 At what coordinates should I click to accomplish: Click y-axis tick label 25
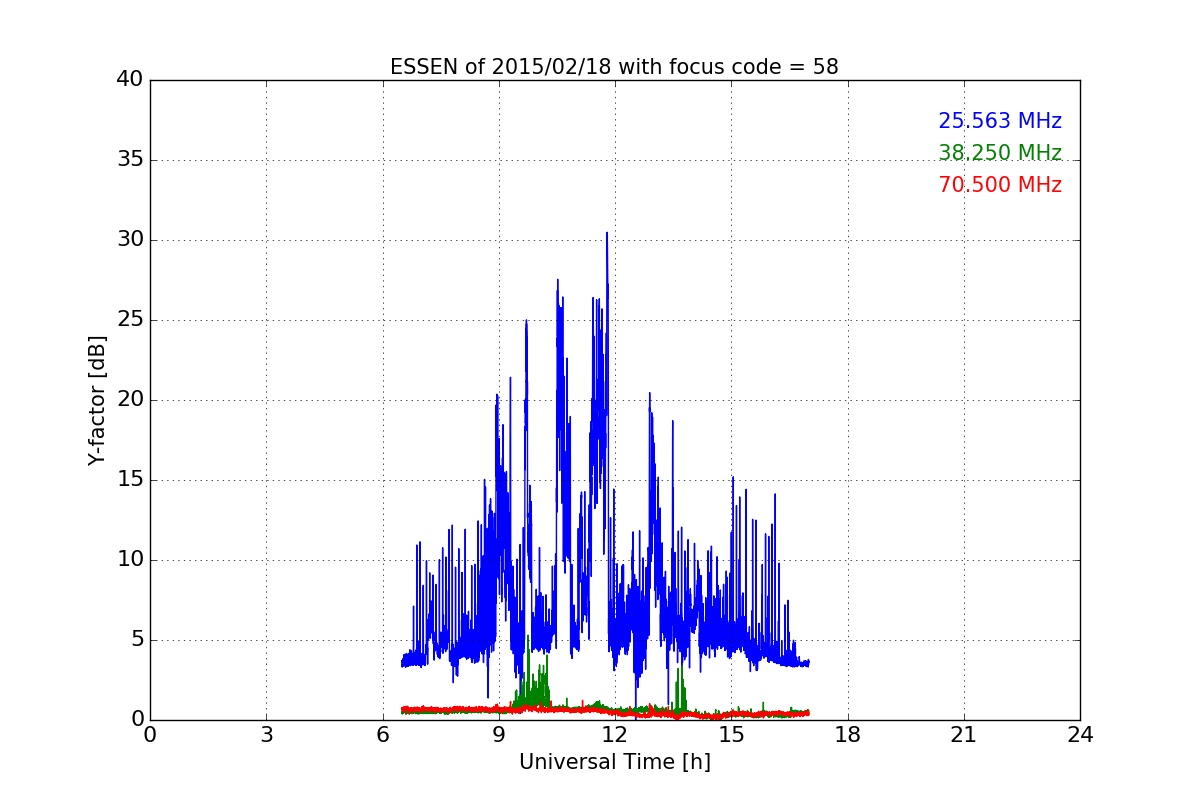click(130, 319)
